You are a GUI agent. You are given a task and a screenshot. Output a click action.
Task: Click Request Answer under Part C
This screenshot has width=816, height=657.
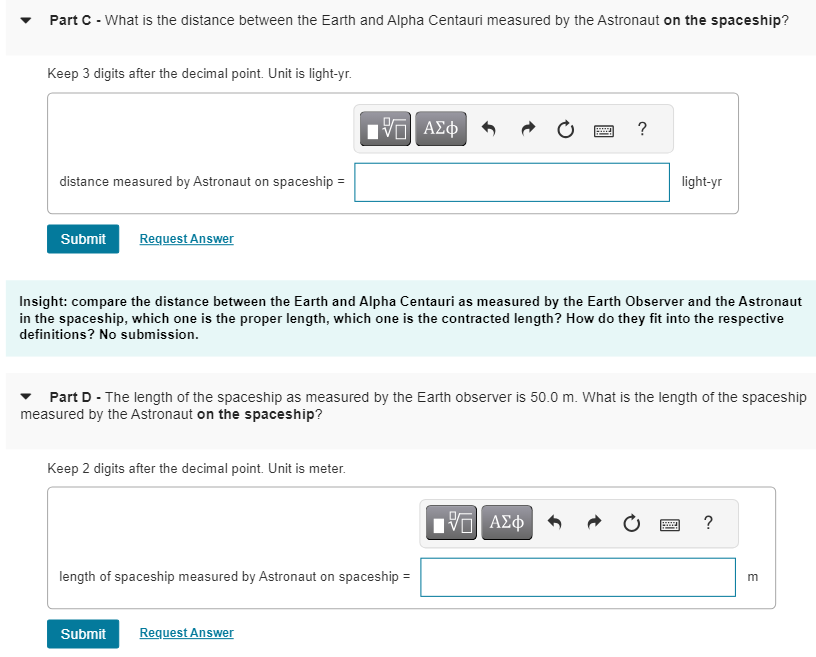(186, 238)
